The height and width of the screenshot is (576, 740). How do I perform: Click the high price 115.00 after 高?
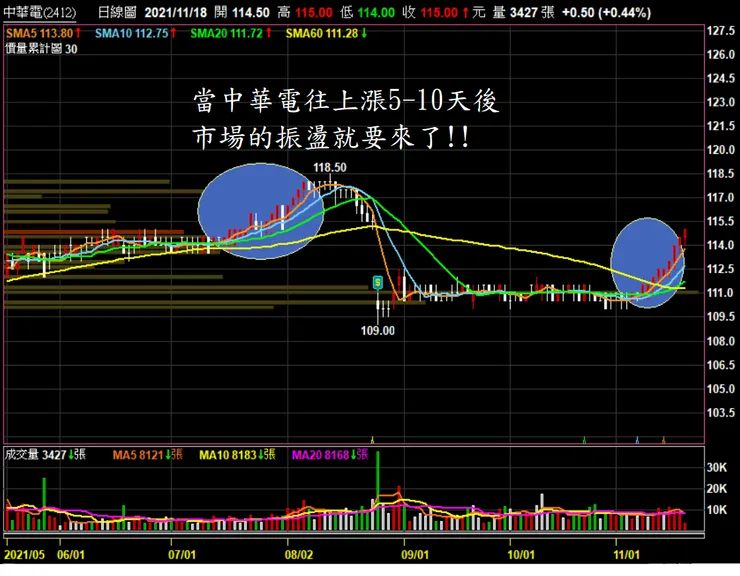coord(314,12)
